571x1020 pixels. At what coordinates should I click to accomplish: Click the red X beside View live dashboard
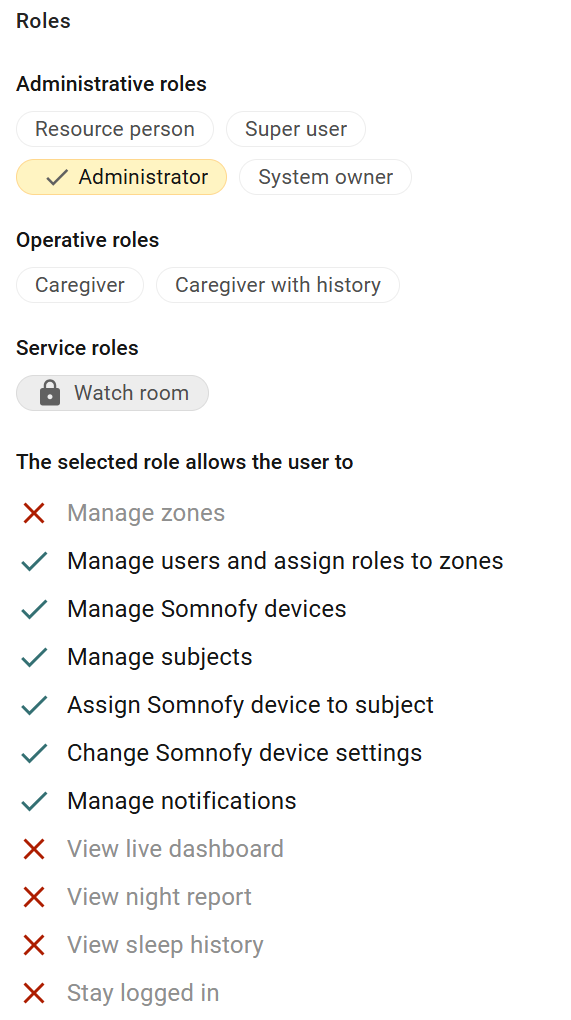point(34,849)
